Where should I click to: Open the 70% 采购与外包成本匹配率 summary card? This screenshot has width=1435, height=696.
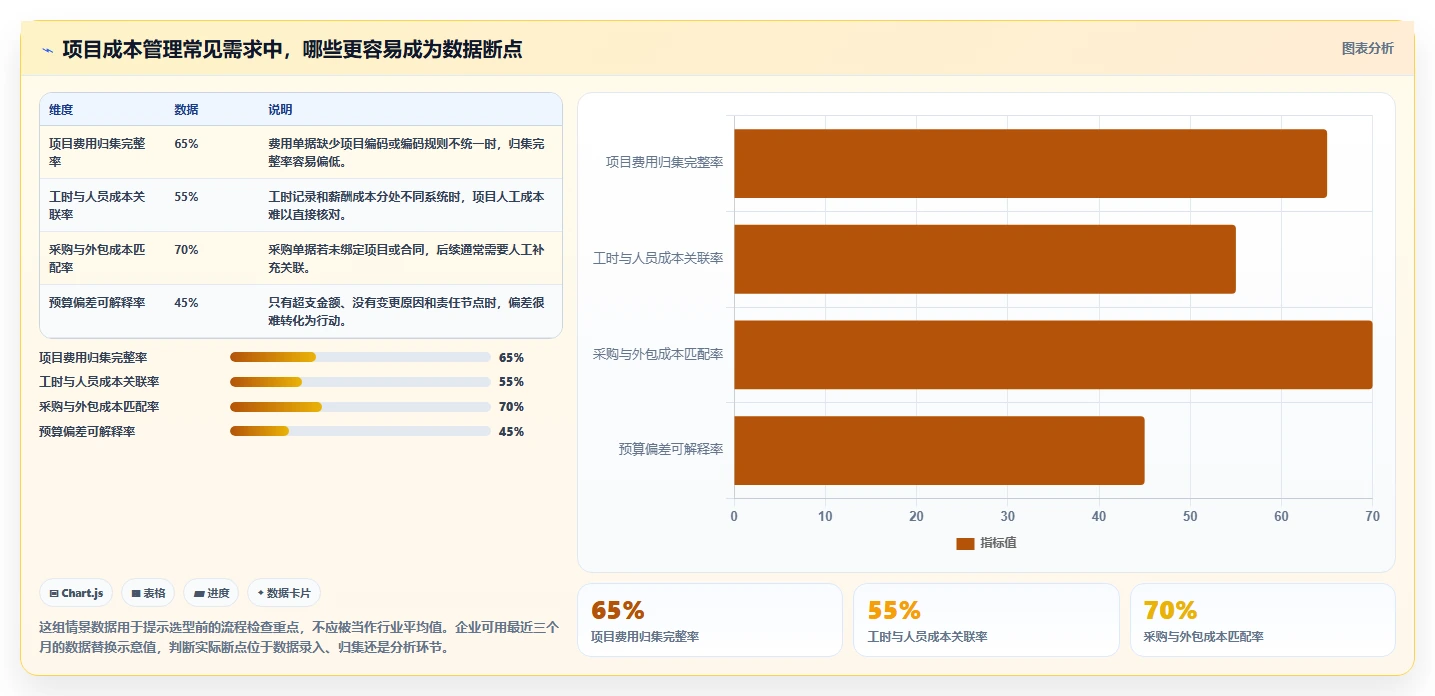pos(1262,620)
